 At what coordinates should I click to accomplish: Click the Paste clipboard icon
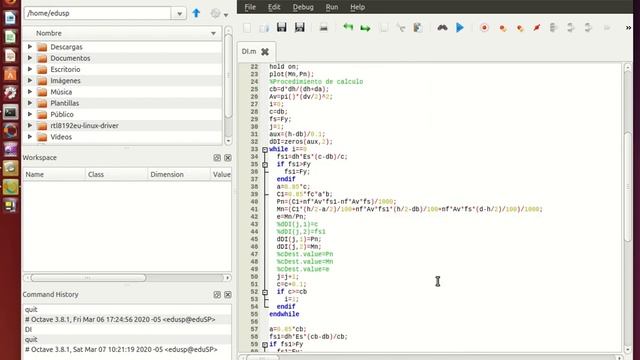(418, 28)
